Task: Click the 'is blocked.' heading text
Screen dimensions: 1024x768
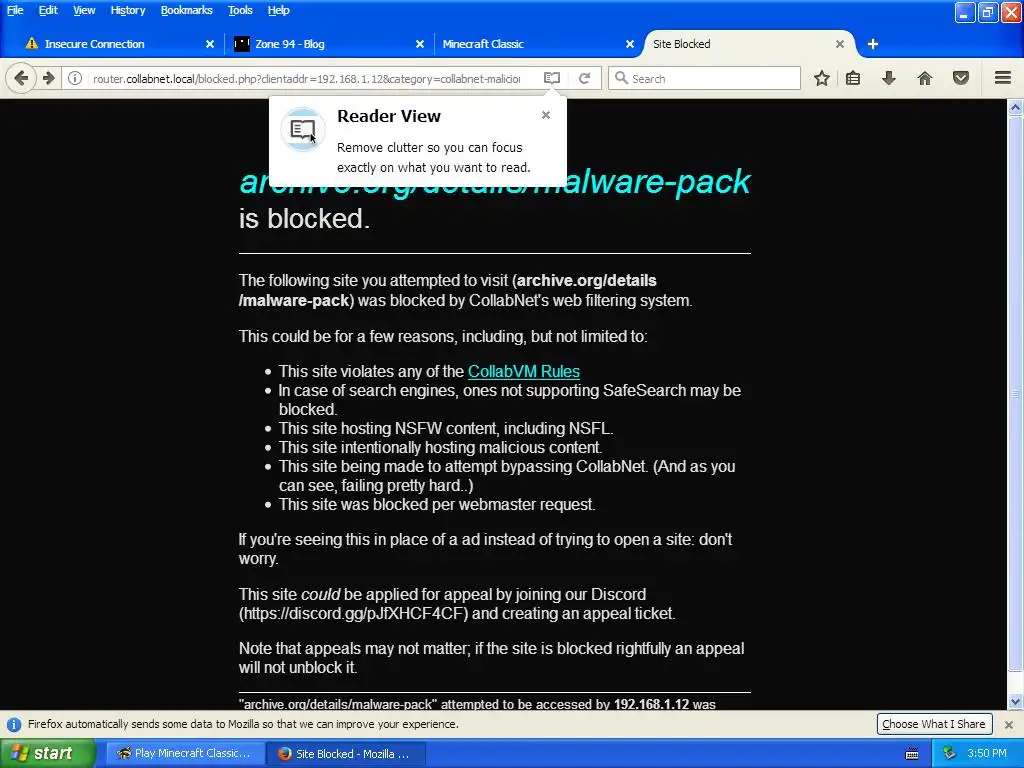Action: pyautogui.click(x=304, y=219)
